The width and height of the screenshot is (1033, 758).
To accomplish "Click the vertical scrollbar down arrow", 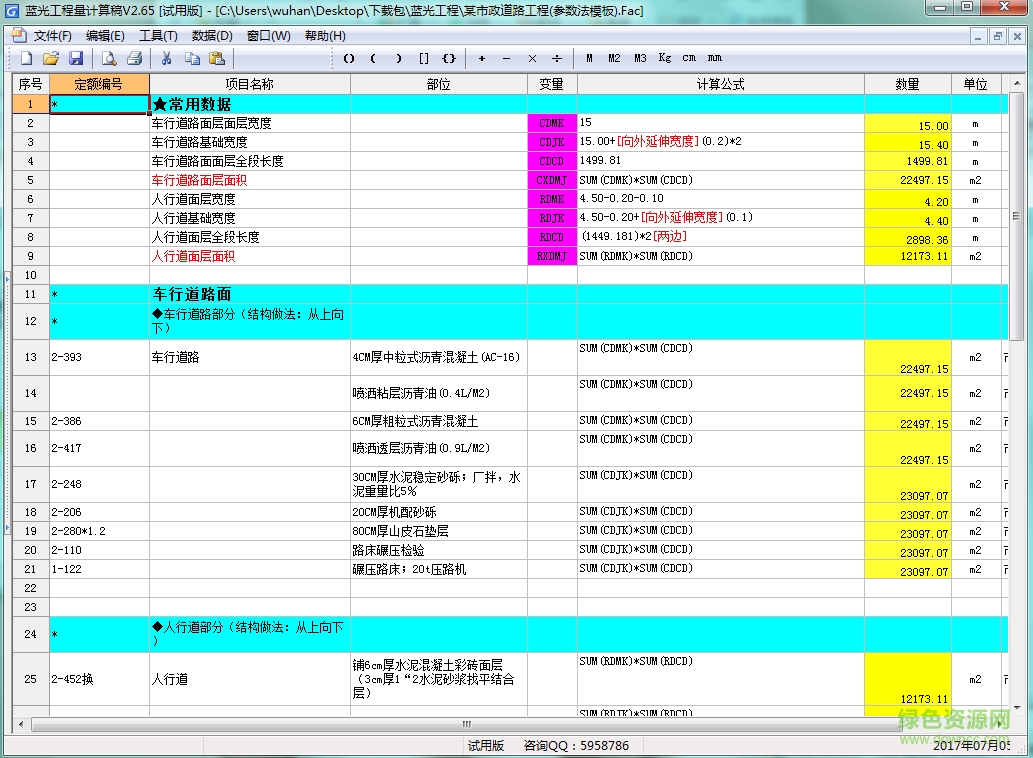I will (x=1017, y=709).
